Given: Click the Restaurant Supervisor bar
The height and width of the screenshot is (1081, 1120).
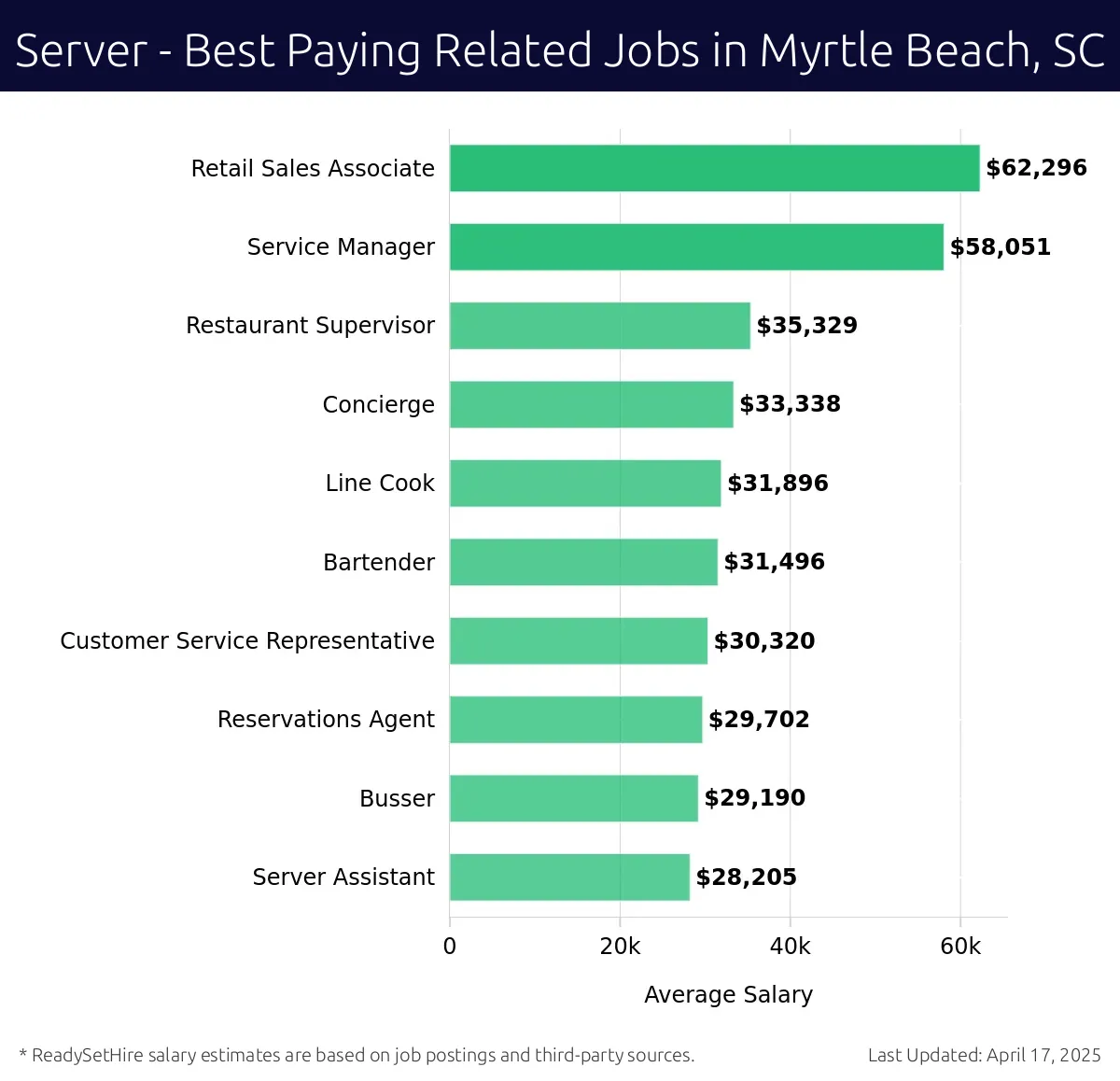Looking at the screenshot, I should click(600, 326).
